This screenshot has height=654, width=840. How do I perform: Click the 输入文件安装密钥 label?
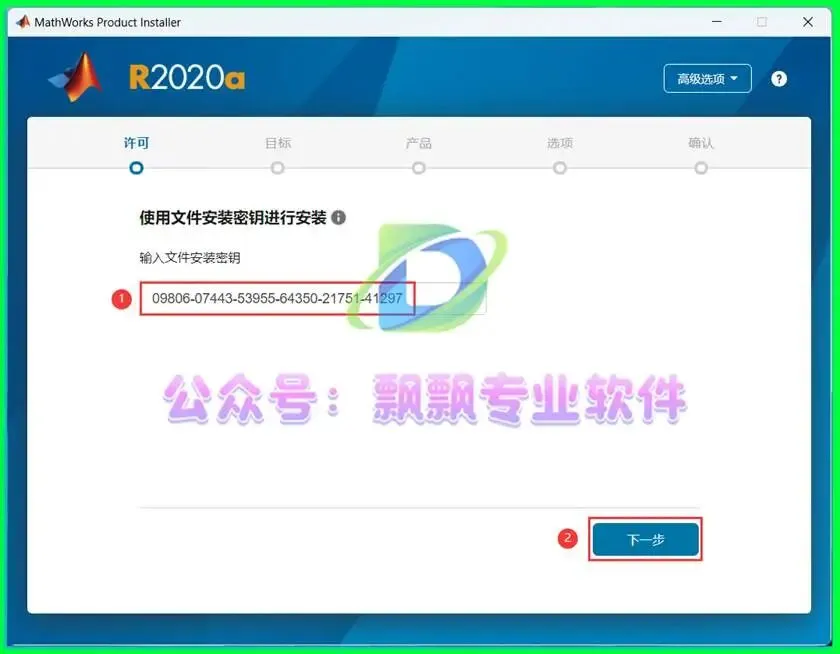[x=190, y=258]
